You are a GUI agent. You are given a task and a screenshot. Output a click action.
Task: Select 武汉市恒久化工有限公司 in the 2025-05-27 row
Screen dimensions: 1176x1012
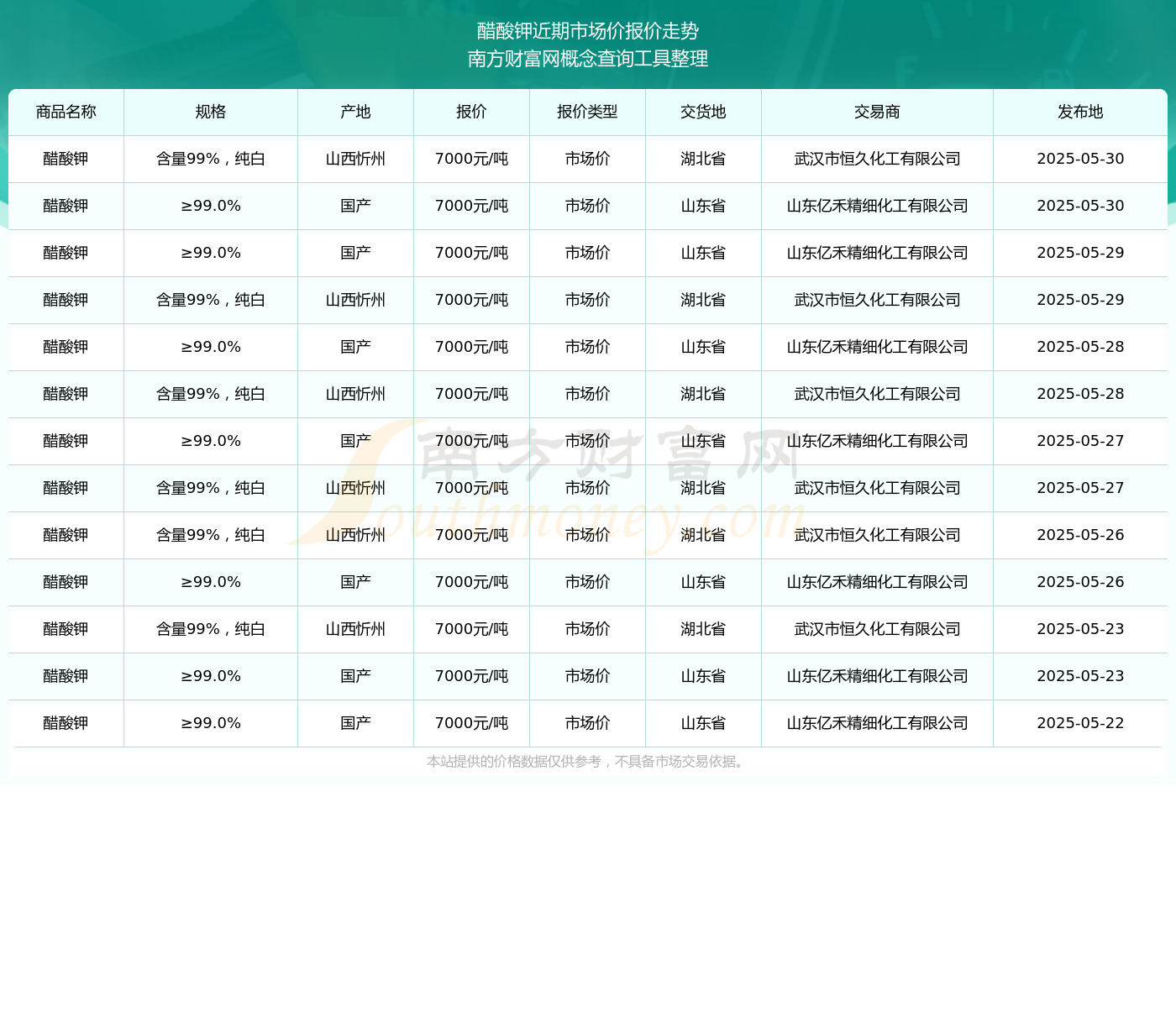878,488
